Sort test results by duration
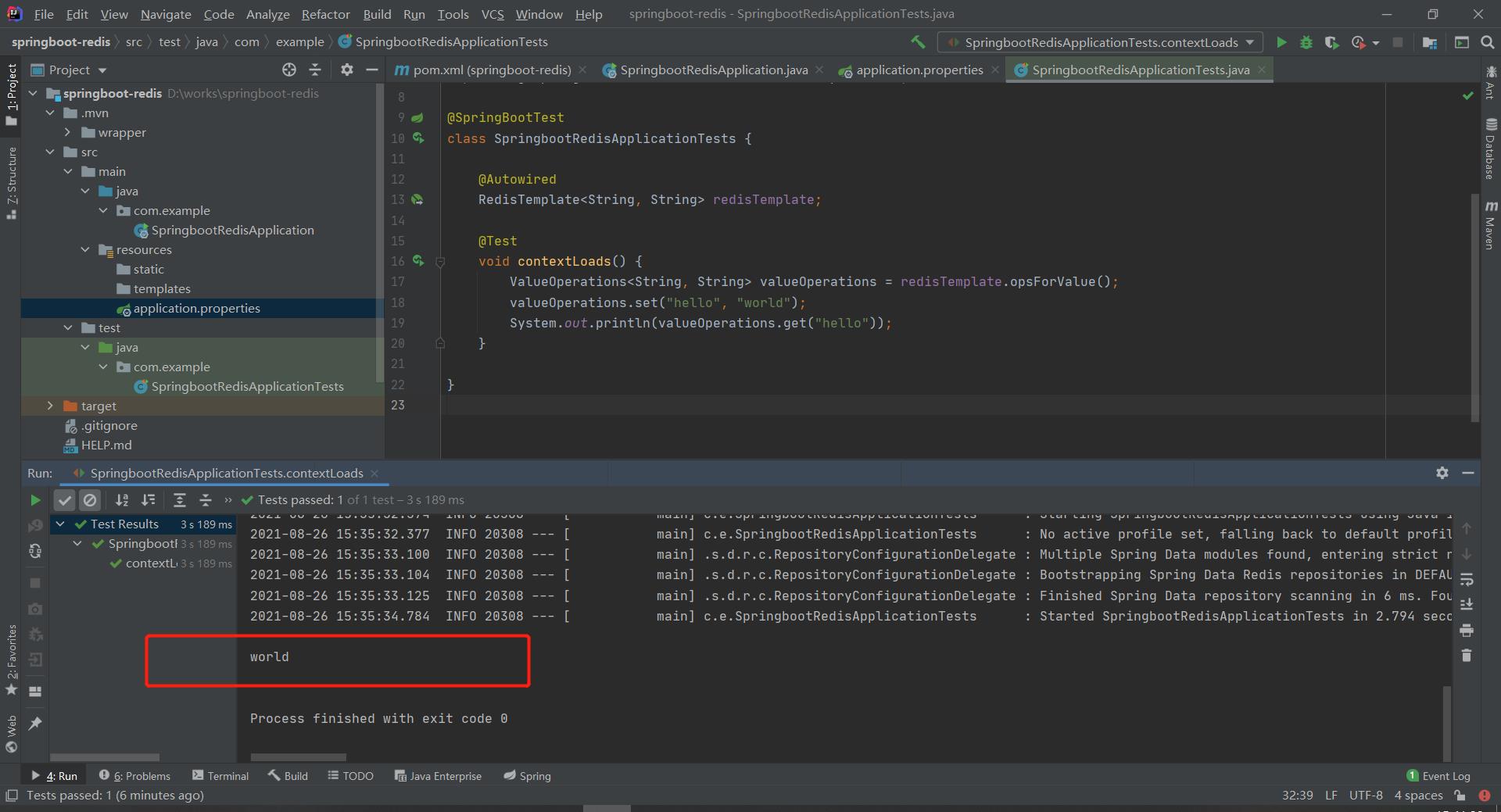 (x=148, y=499)
